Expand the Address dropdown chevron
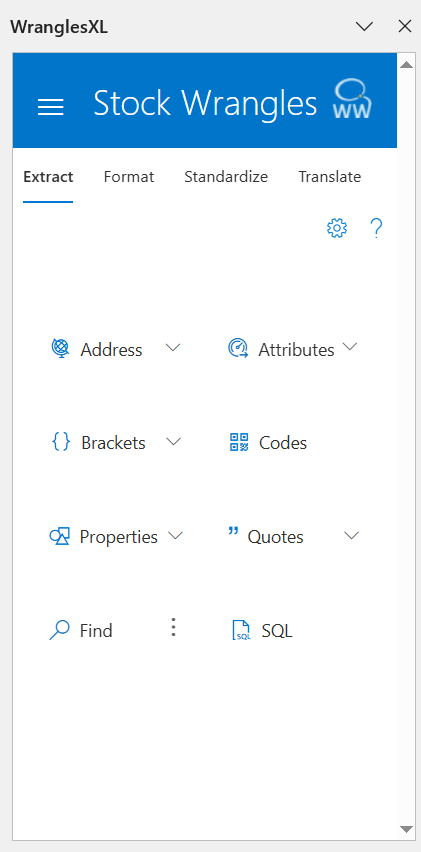This screenshot has height=852, width=421. [x=173, y=348]
